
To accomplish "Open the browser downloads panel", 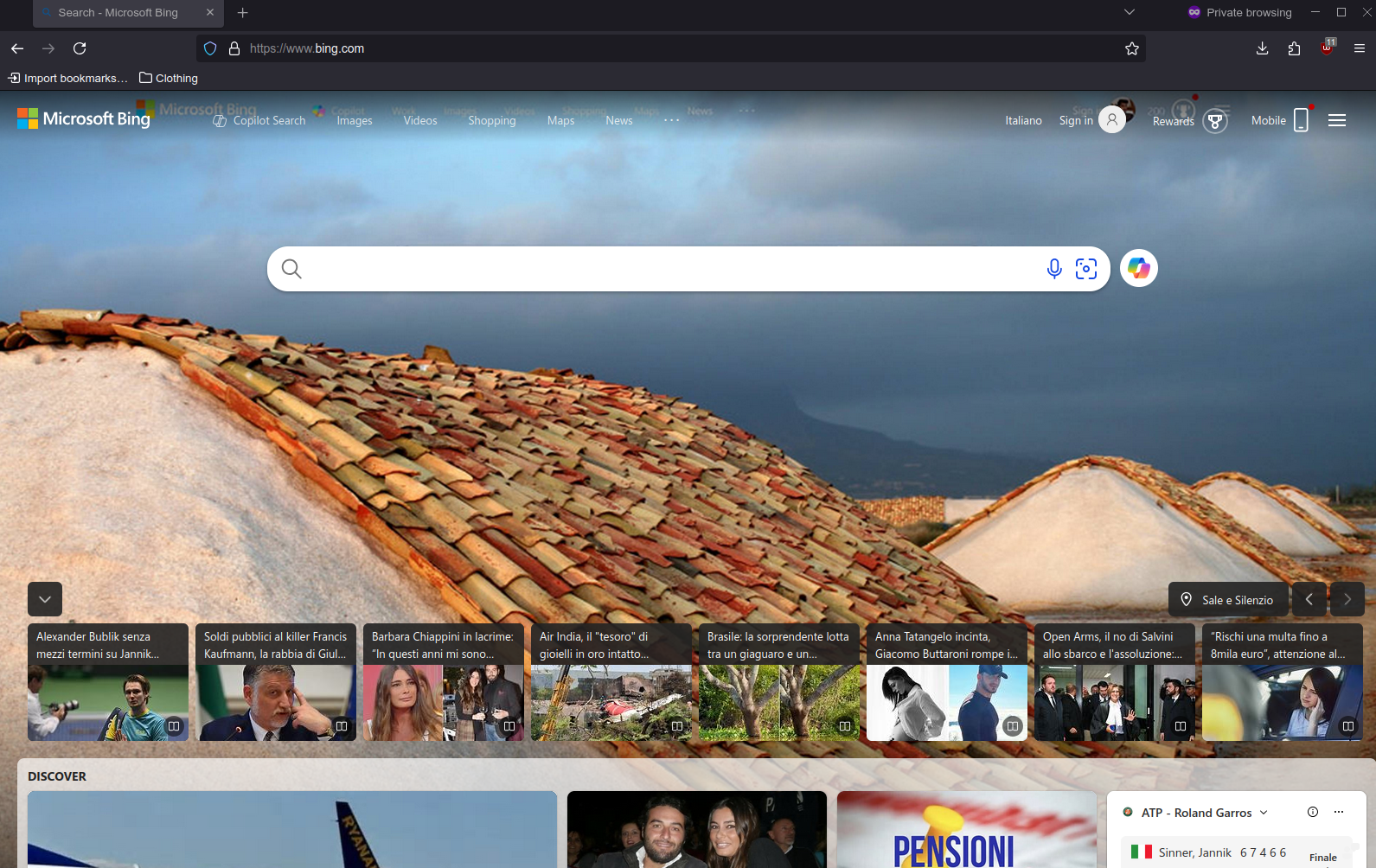I will pyautogui.click(x=1263, y=48).
